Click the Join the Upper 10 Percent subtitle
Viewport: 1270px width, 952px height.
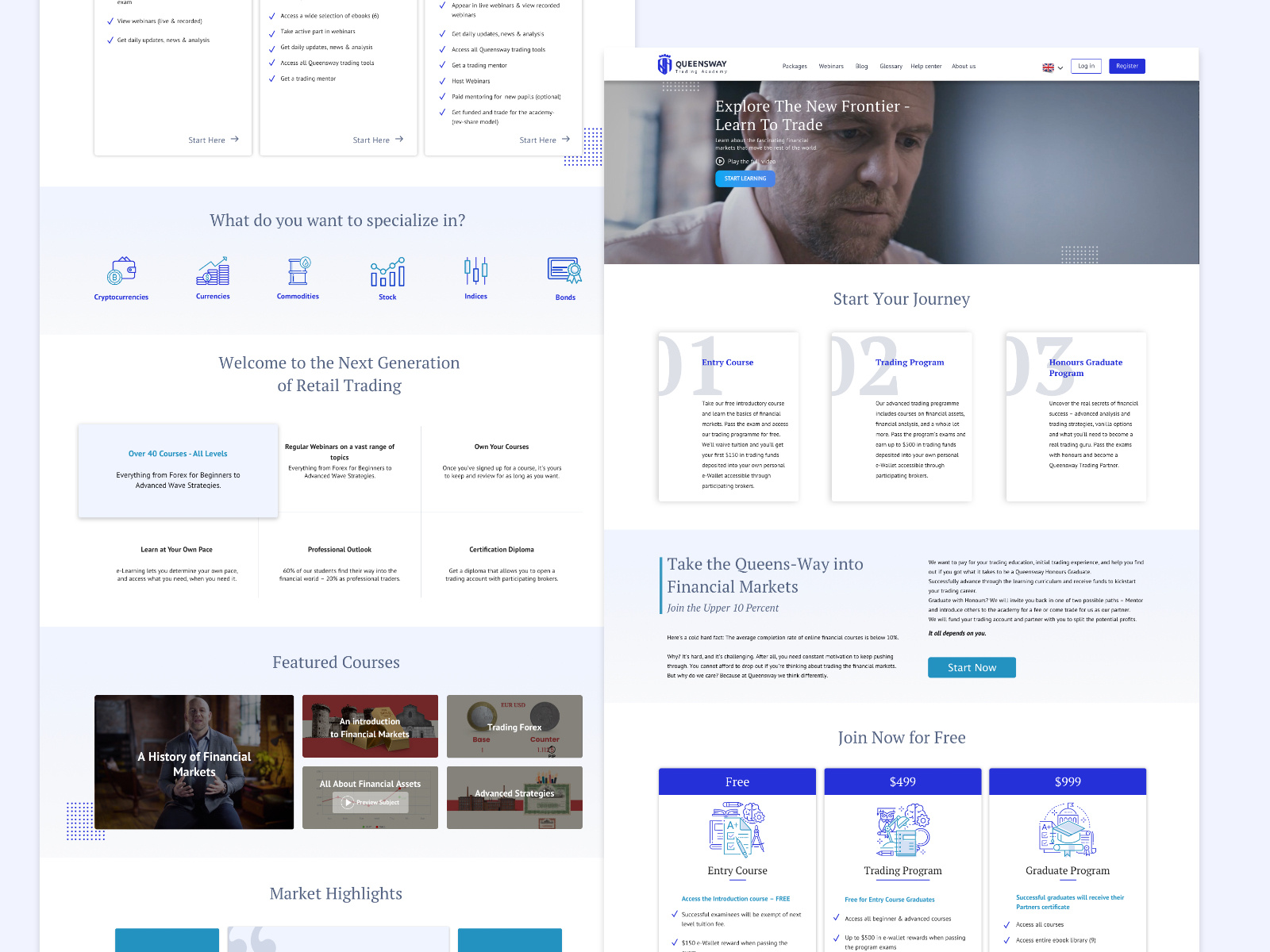coord(722,608)
